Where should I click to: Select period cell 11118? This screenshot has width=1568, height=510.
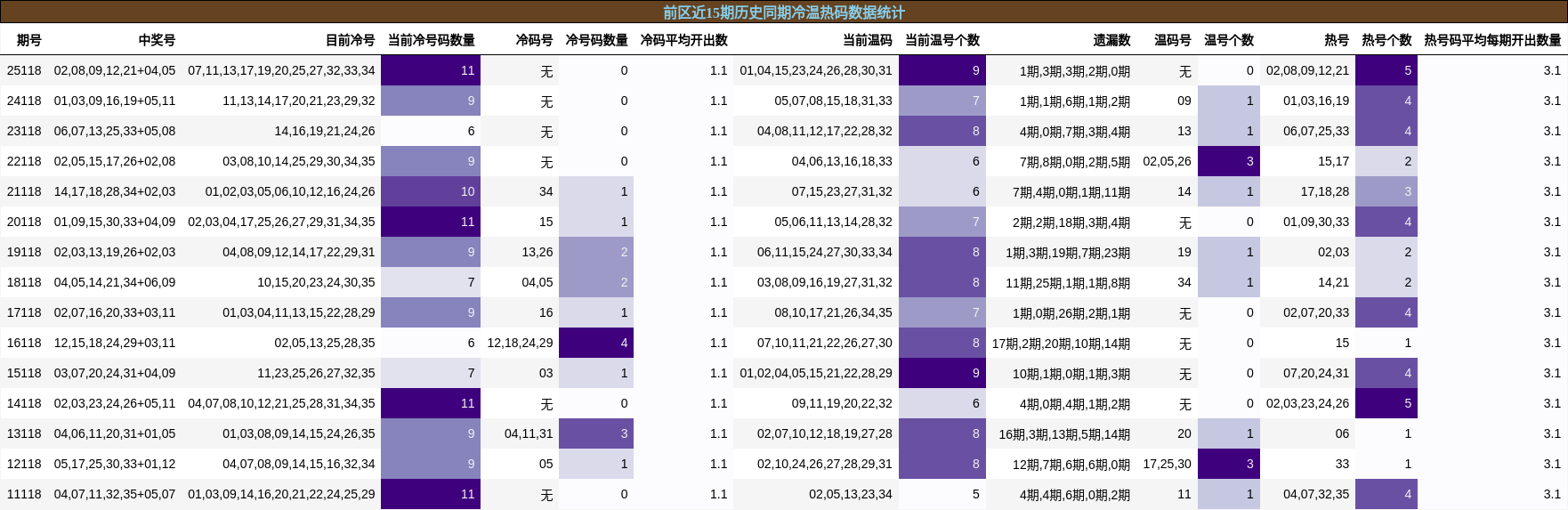coord(24,494)
